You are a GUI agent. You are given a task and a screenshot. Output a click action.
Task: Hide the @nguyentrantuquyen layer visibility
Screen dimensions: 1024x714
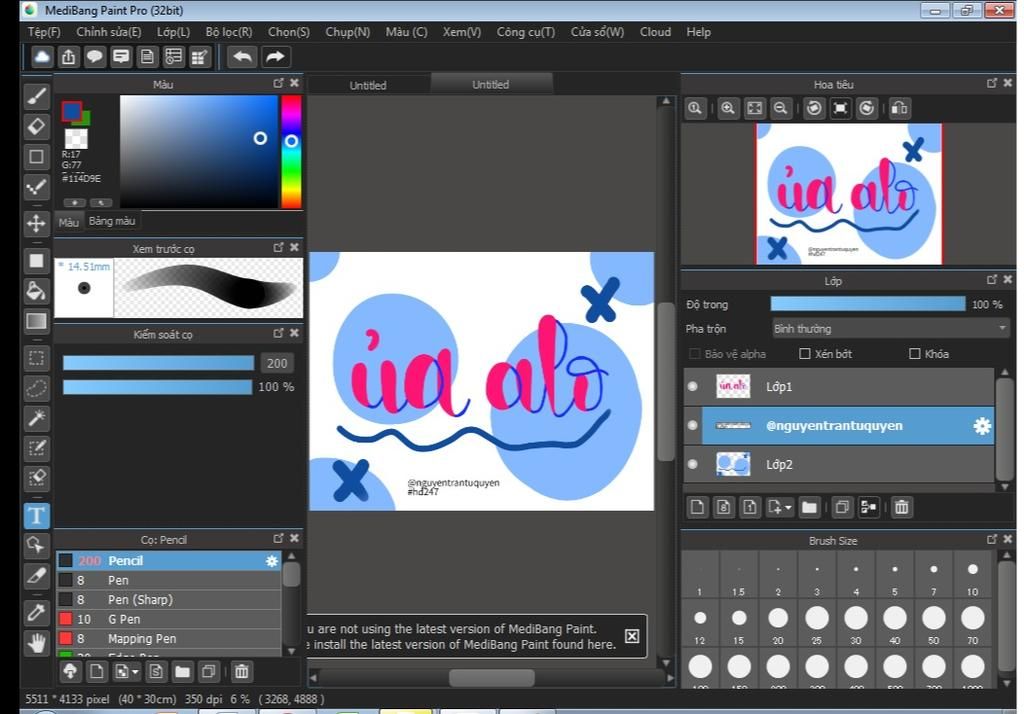[x=693, y=425]
